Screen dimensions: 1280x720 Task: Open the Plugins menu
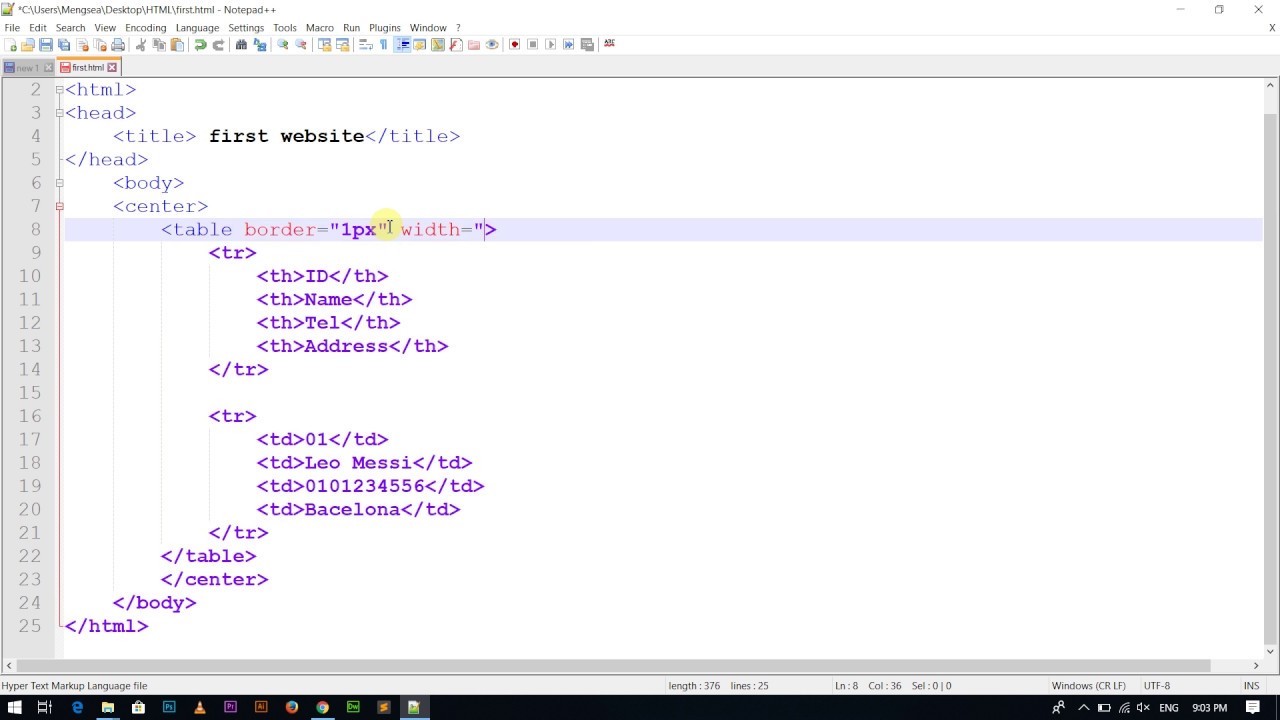coord(385,28)
